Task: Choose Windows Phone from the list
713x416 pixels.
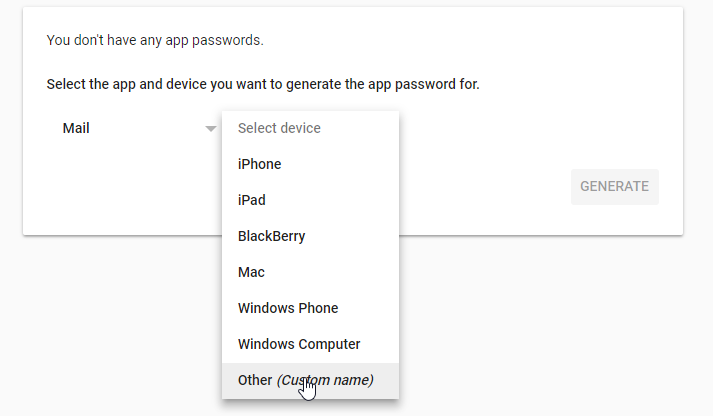Action: [288, 308]
